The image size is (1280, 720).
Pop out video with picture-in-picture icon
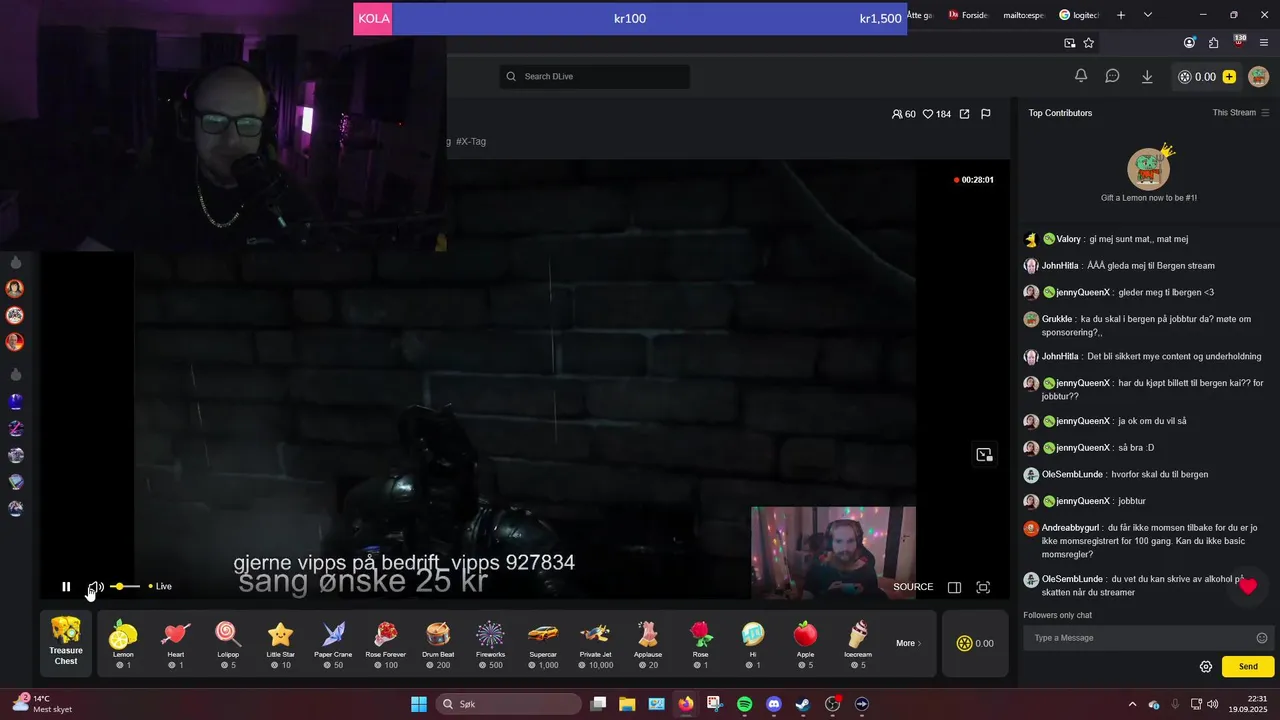coord(984,455)
